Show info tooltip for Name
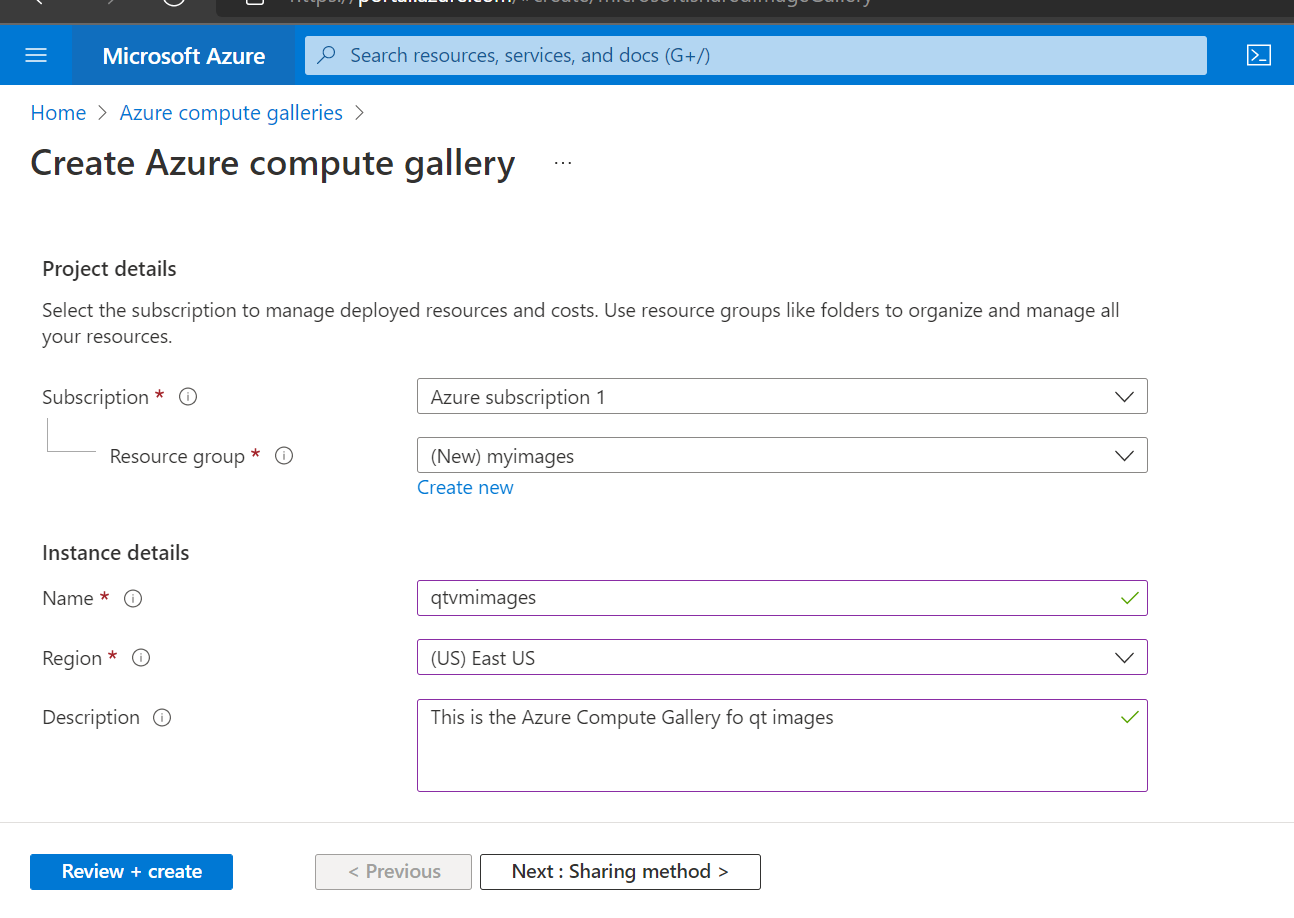 [x=133, y=599]
